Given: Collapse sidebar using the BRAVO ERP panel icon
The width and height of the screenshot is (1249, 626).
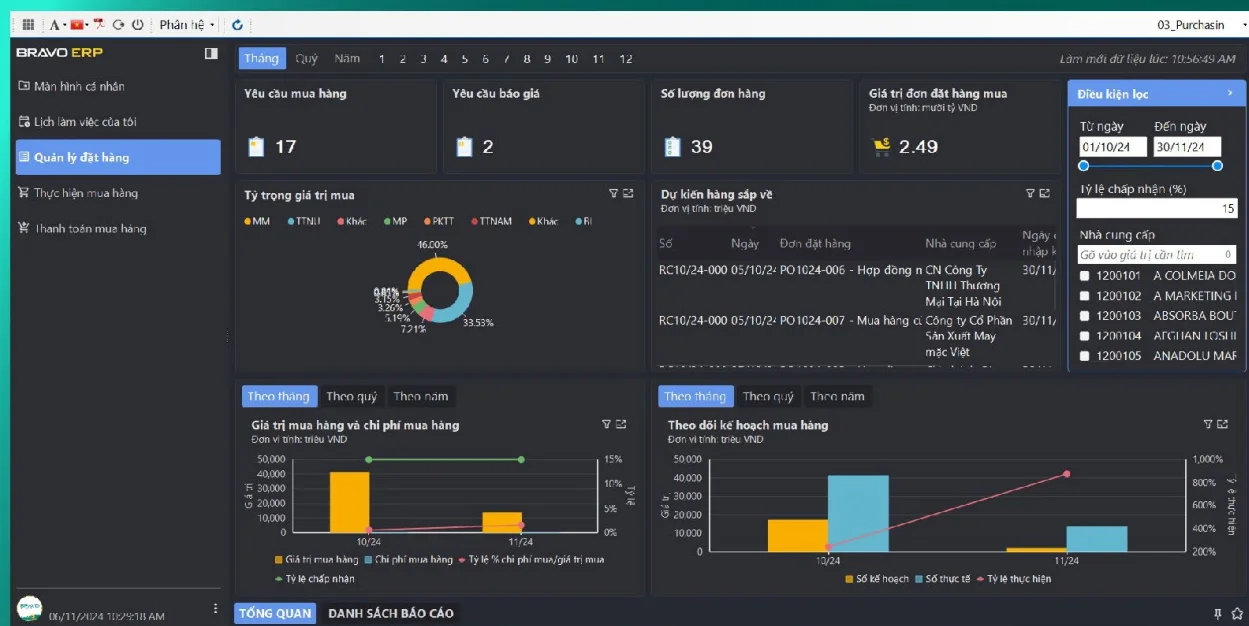Looking at the screenshot, I should [x=211, y=53].
